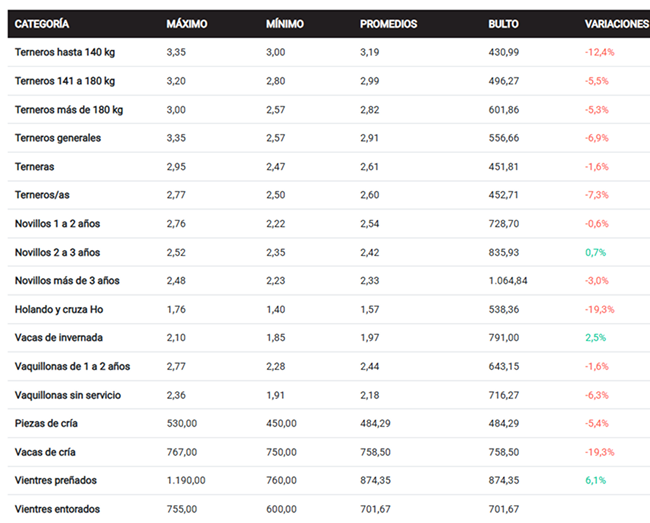Viewport: 650px width, 523px height.
Task: Select the Holando y cruza Ho row
Action: tap(59, 310)
